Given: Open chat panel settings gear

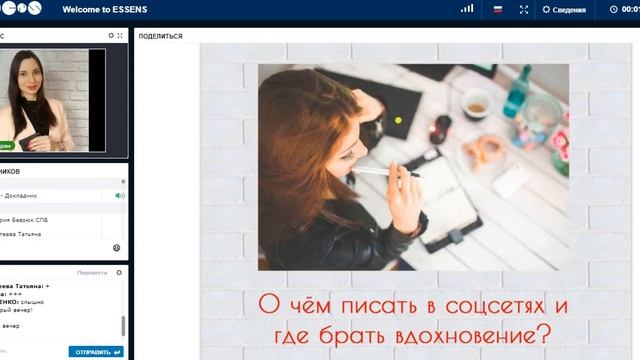Looking at the screenshot, I should coord(119,273).
